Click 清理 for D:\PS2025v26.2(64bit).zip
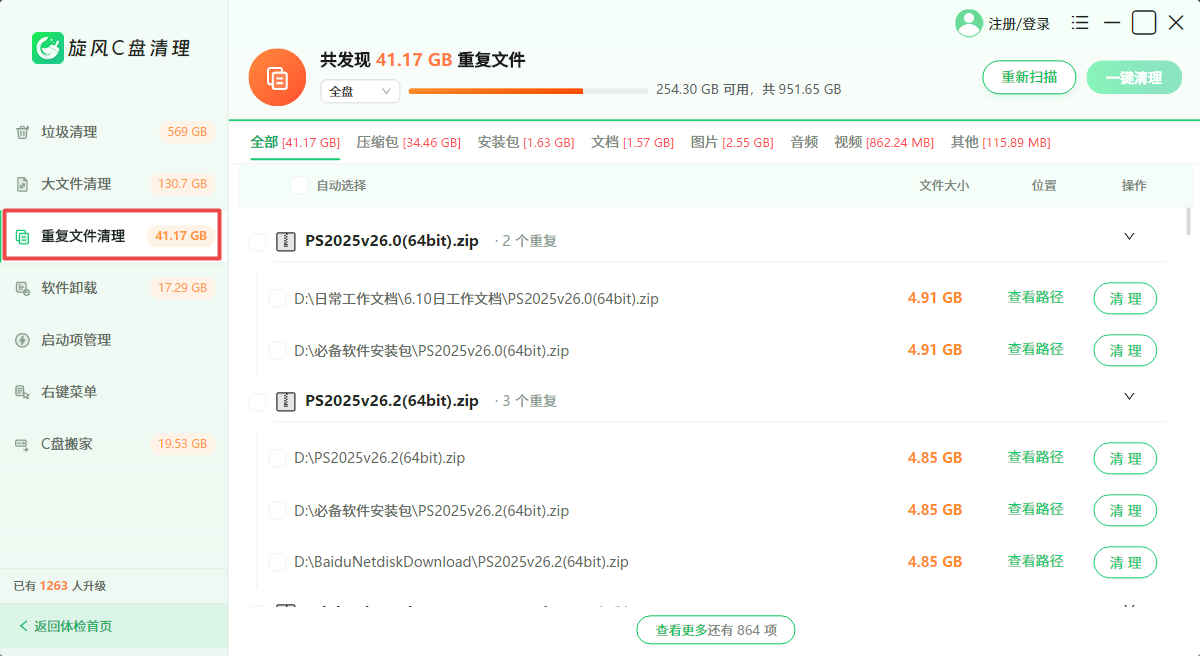Image resolution: width=1200 pixels, height=656 pixels. pyautogui.click(x=1125, y=458)
